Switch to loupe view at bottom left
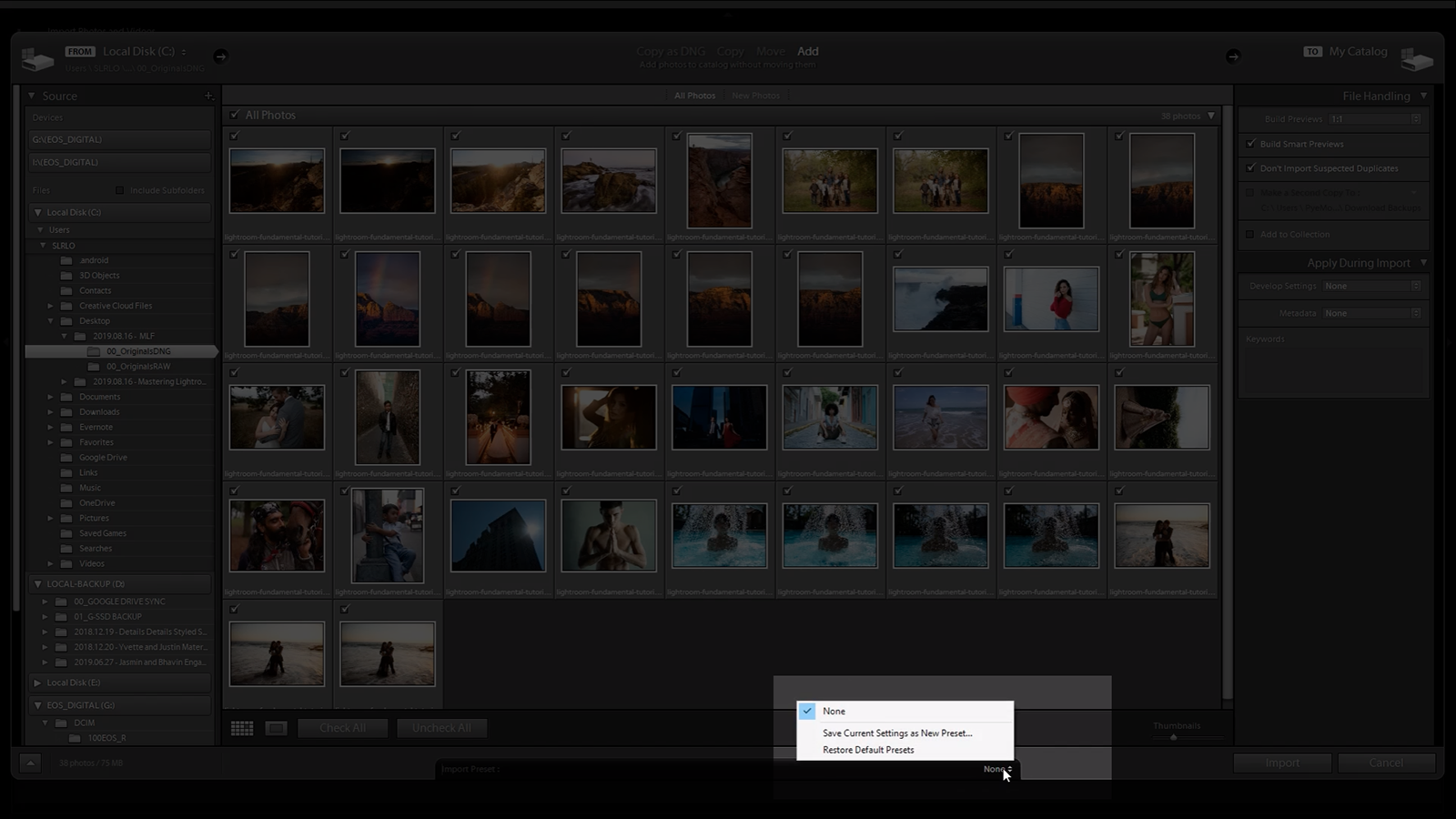Screen dimensions: 1456x819 point(276,728)
